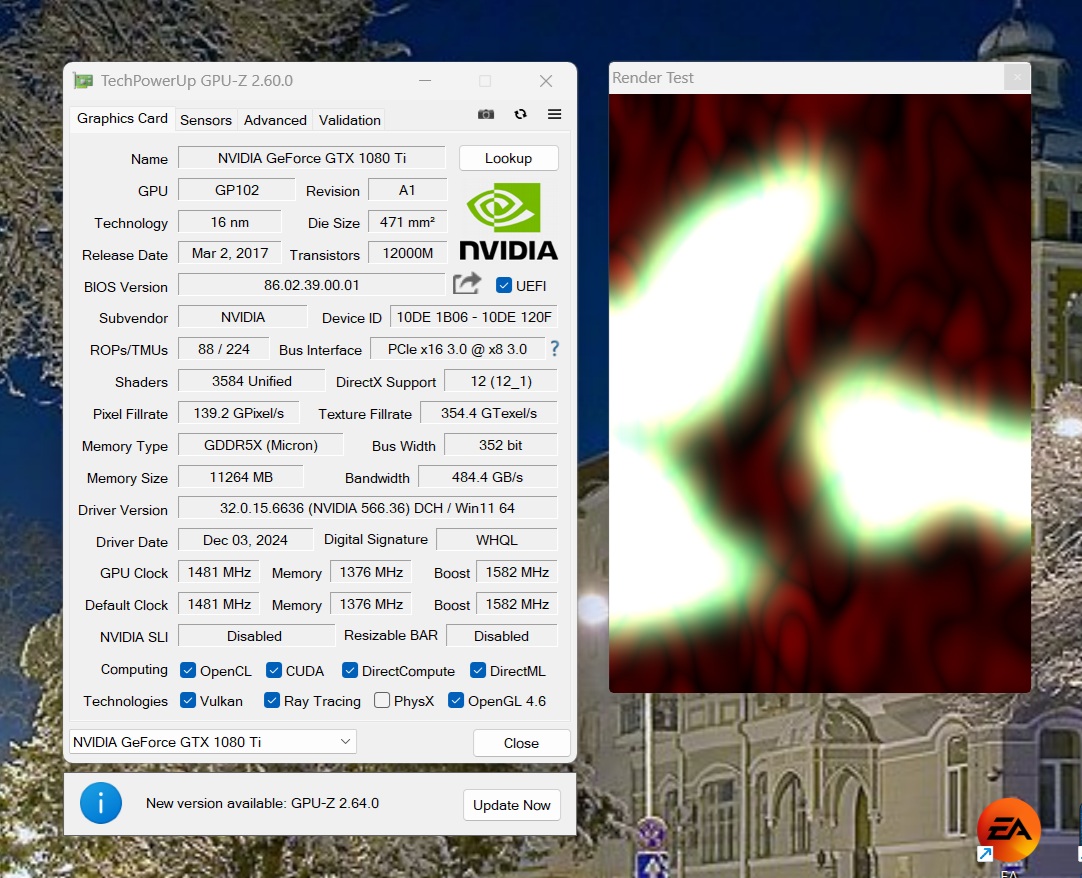Screen dimensions: 1082x878
Task: Click the Driver Date value Dec 03, 2024
Action: pos(245,540)
